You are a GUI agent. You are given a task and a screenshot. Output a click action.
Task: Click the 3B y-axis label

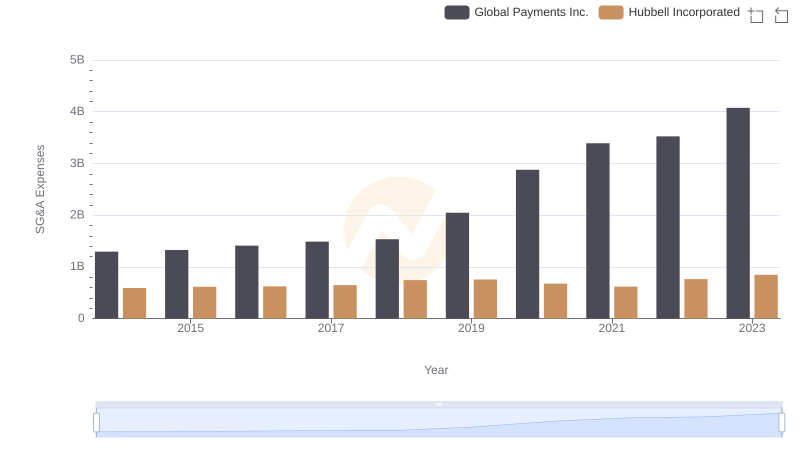click(x=77, y=164)
